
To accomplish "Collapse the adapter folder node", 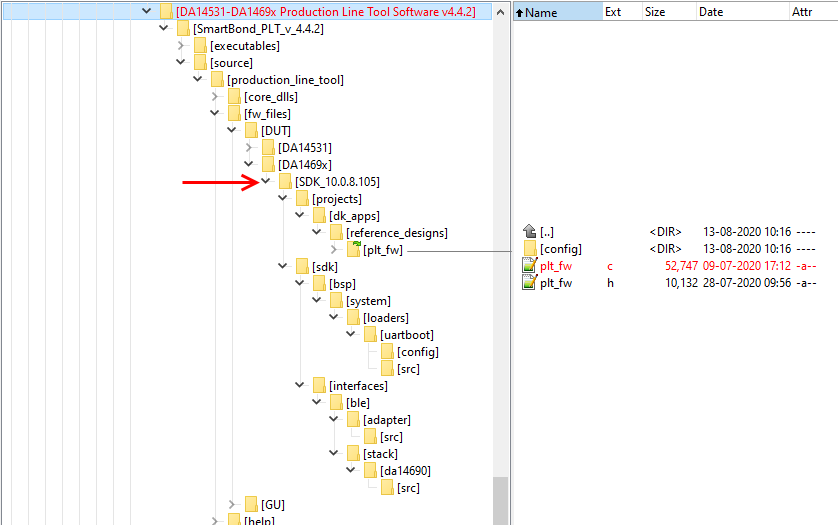I will 335,419.
